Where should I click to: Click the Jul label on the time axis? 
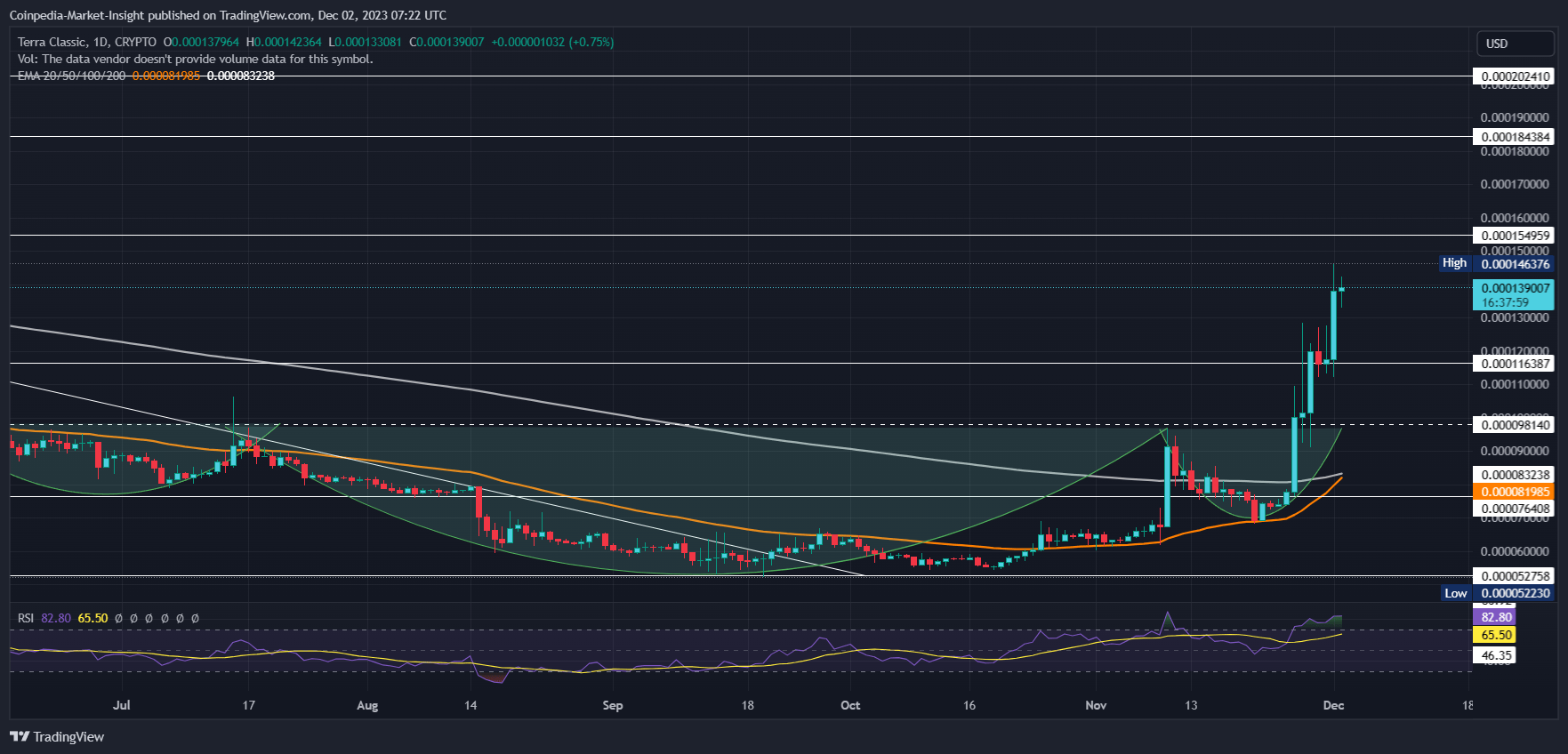click(122, 705)
